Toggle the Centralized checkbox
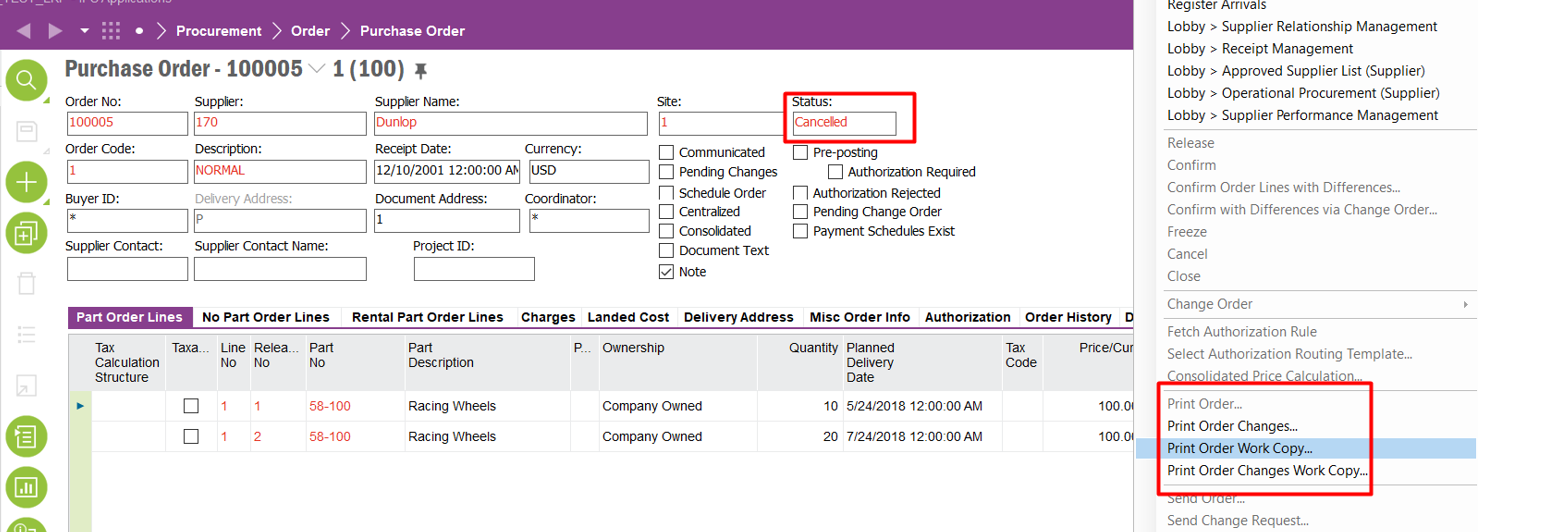Image resolution: width=1548 pixels, height=532 pixels. click(x=667, y=211)
